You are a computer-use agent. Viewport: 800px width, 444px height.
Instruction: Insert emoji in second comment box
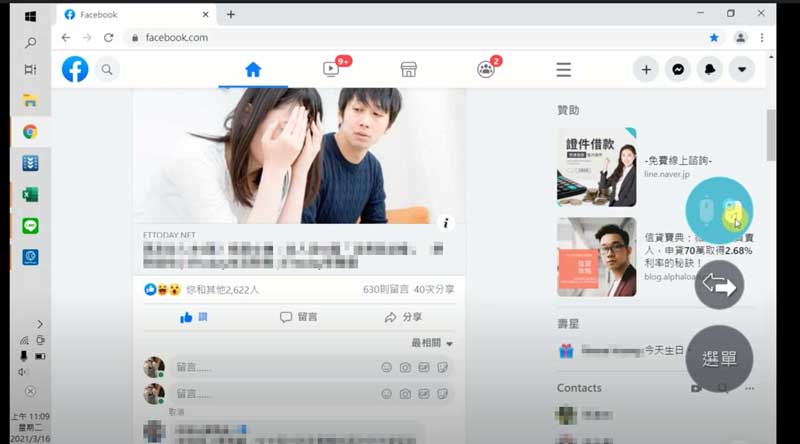(386, 394)
